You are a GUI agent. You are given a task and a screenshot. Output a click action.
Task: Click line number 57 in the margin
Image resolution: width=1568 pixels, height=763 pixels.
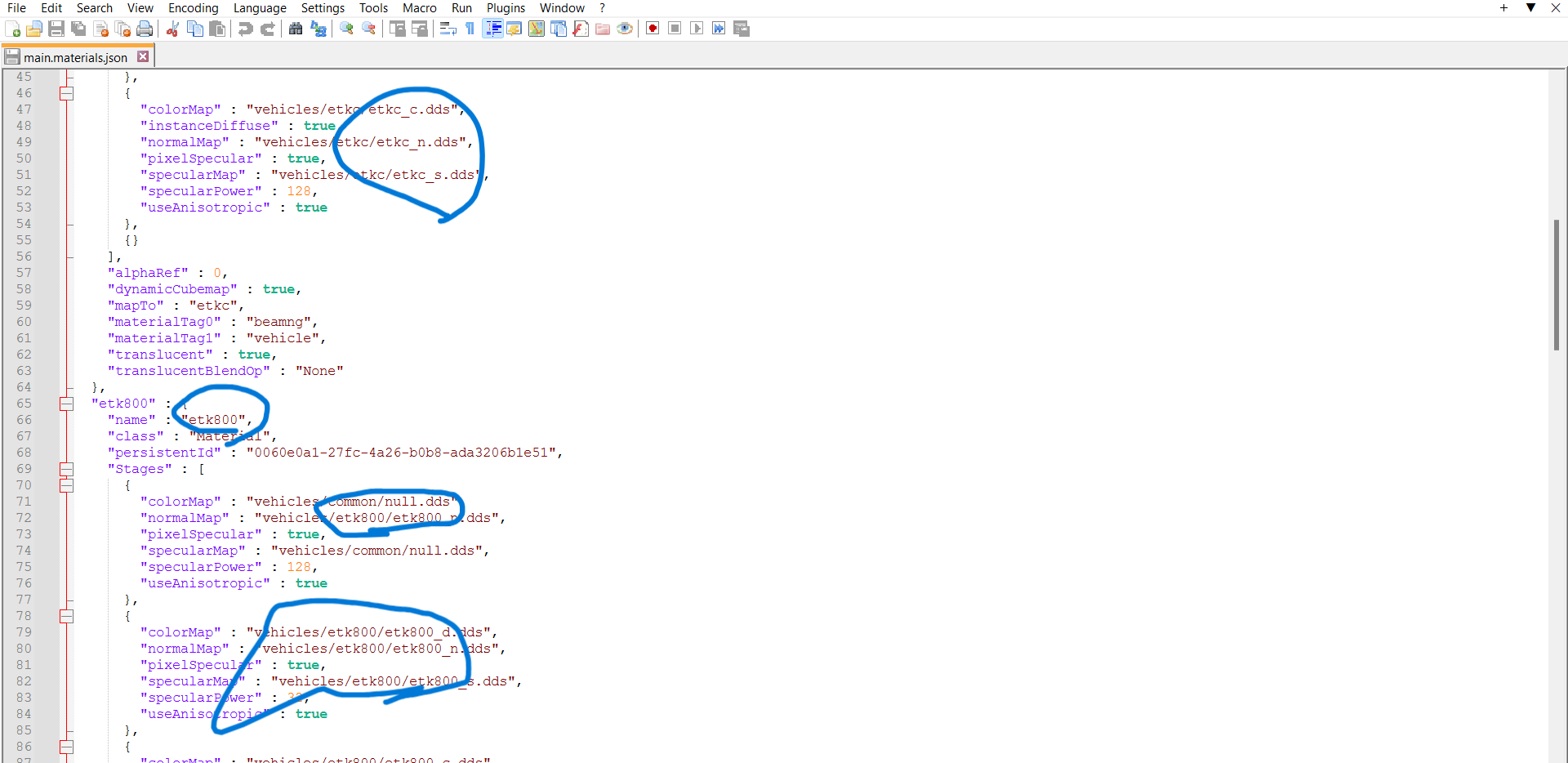[x=24, y=273]
